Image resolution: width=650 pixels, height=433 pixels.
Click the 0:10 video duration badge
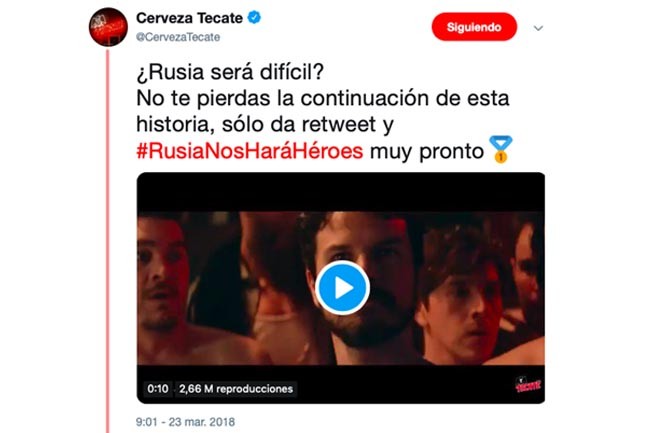(158, 389)
